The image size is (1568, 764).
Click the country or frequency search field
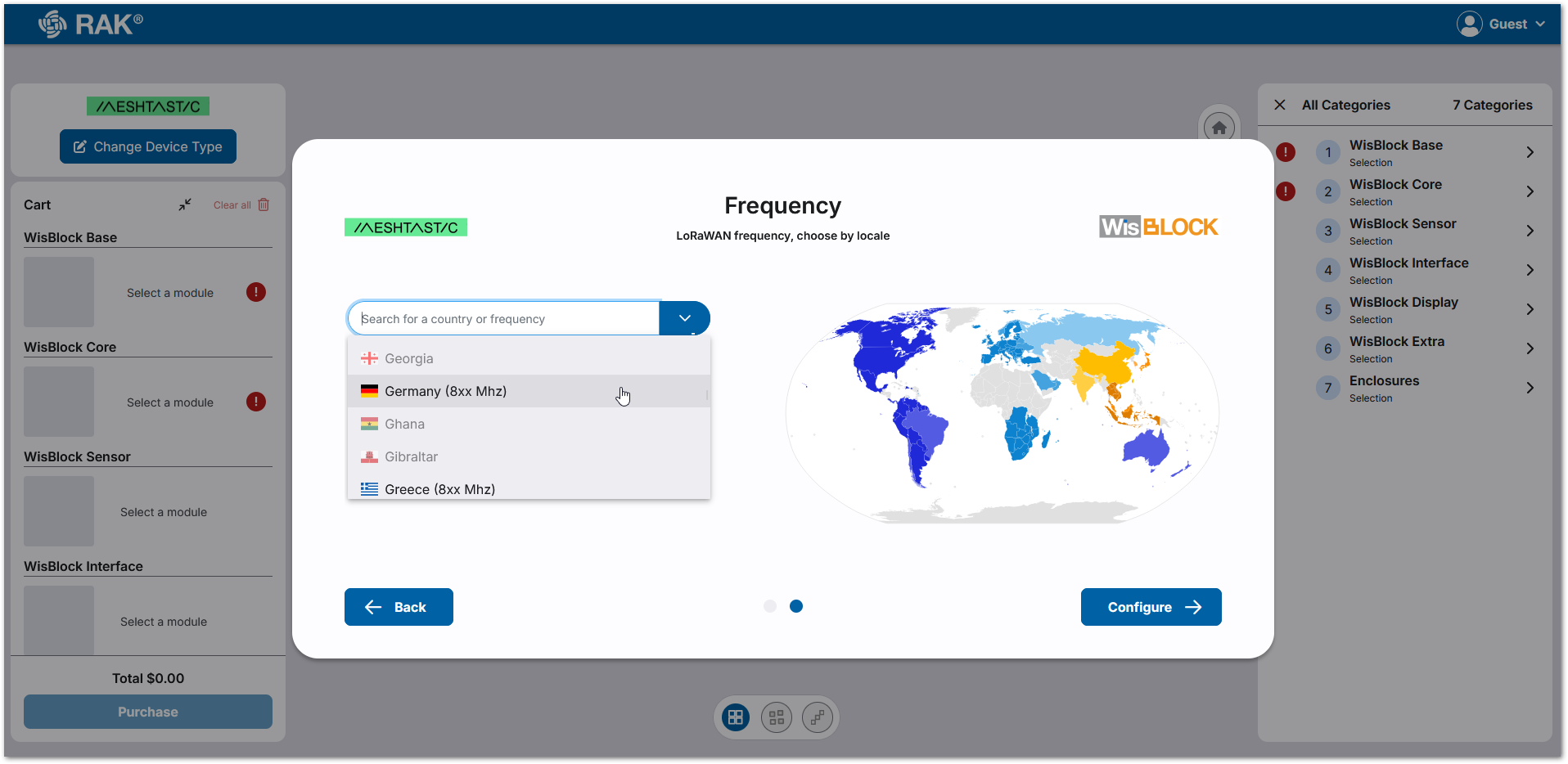click(x=503, y=318)
